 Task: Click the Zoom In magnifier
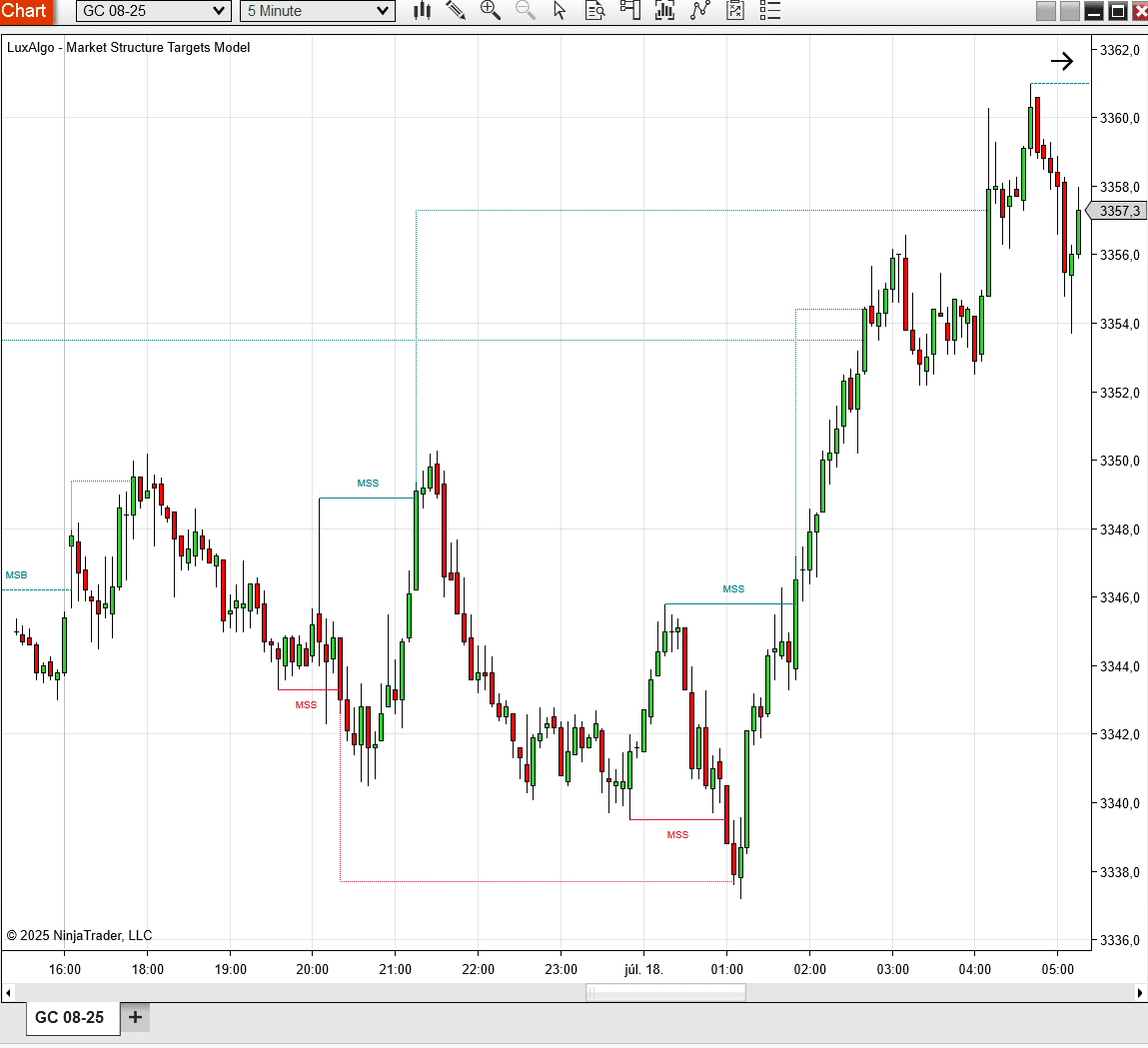[x=490, y=11]
